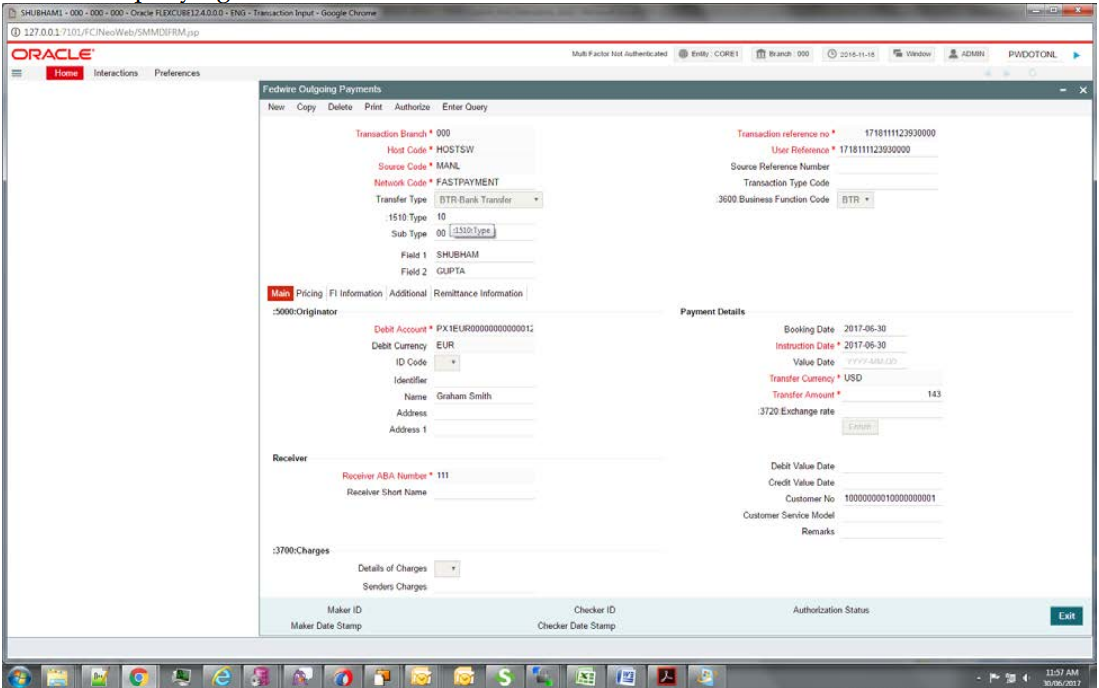Click the Name field showing Graham Smith
Image resolution: width=1099 pixels, height=688 pixels.
point(484,397)
